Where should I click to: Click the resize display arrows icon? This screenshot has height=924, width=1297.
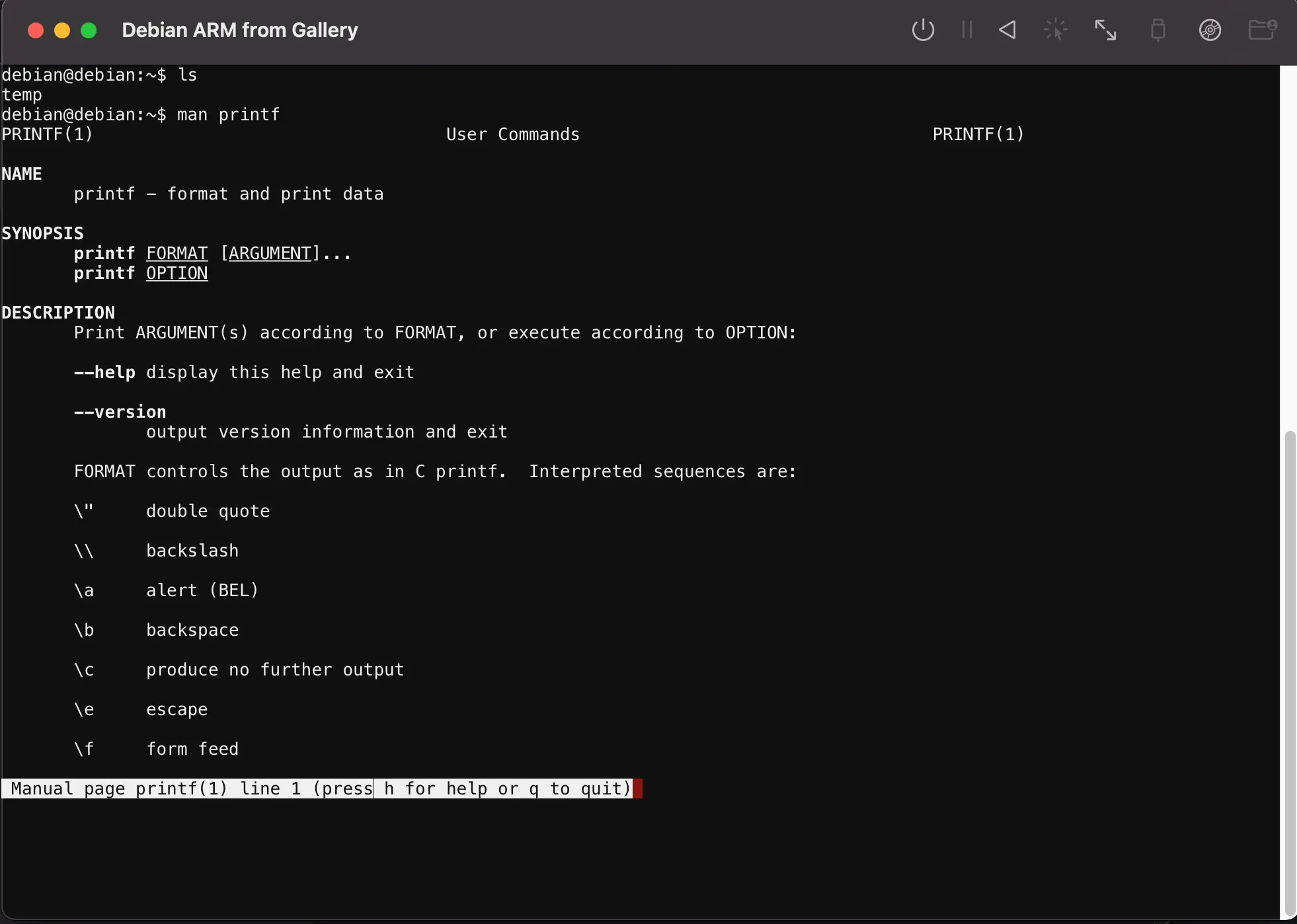point(1105,30)
